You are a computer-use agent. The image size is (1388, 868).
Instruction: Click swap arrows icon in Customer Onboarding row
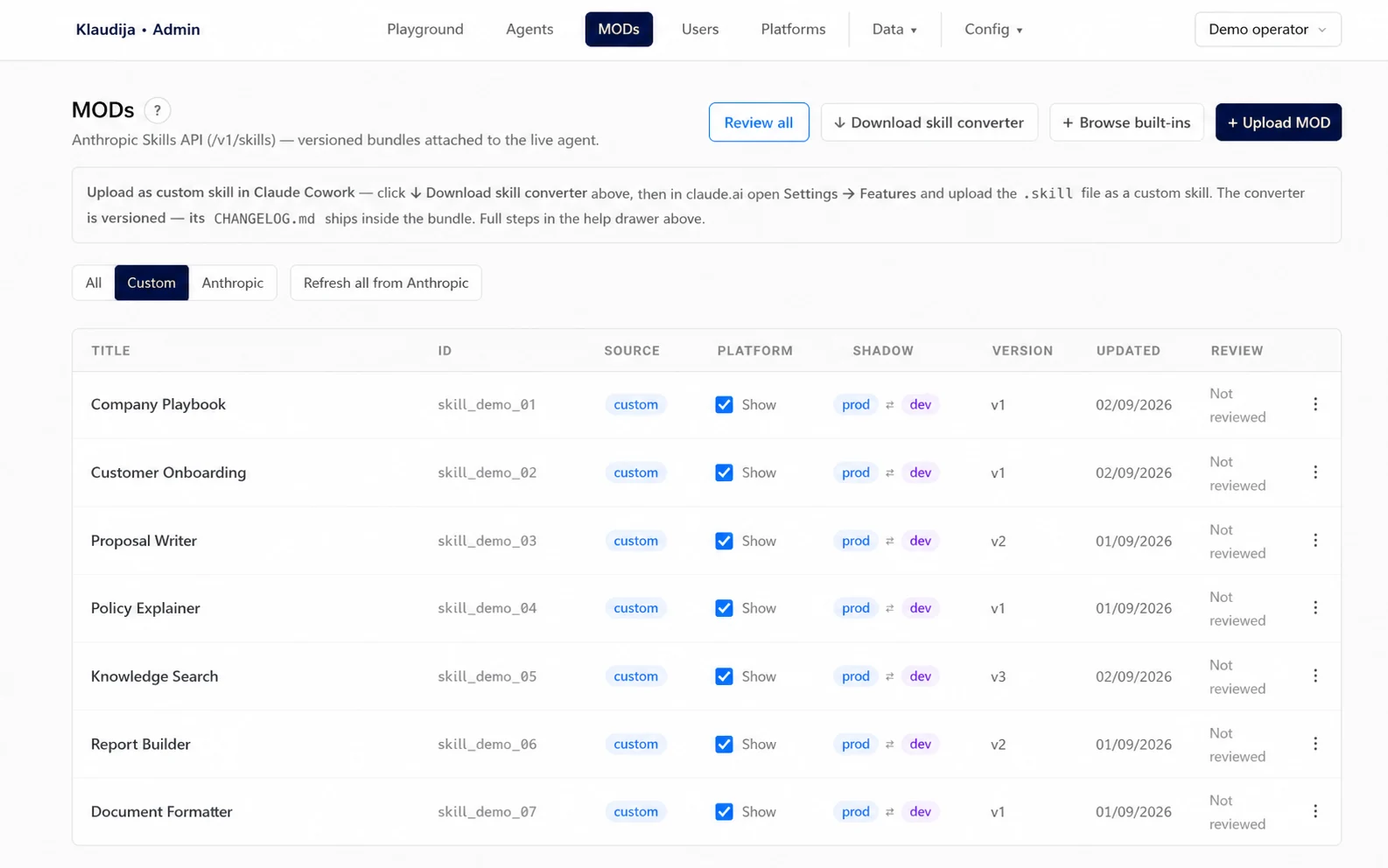point(889,472)
